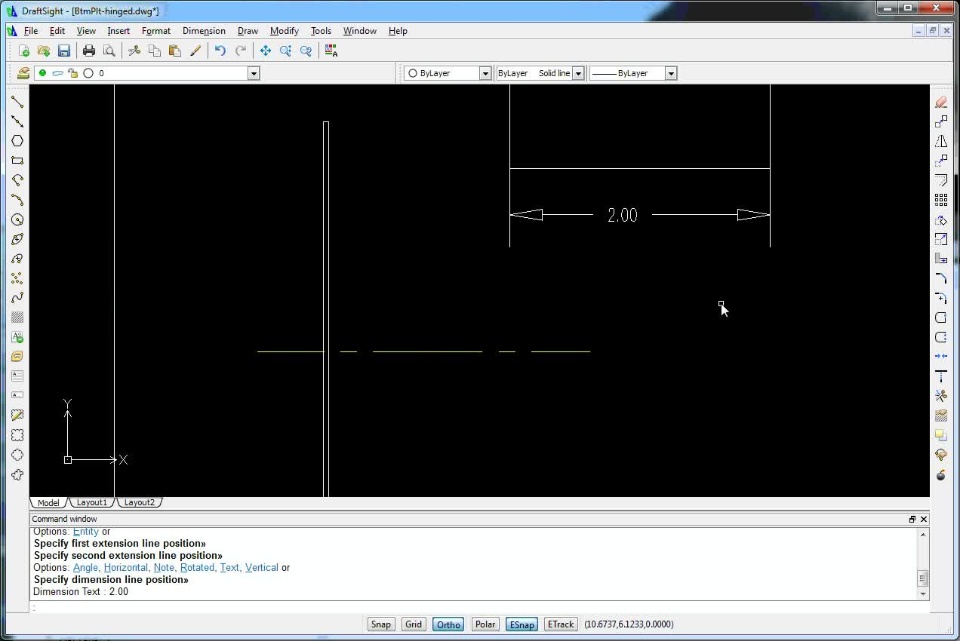960x641 pixels.
Task: Toggle the Grid display button
Action: (413, 624)
